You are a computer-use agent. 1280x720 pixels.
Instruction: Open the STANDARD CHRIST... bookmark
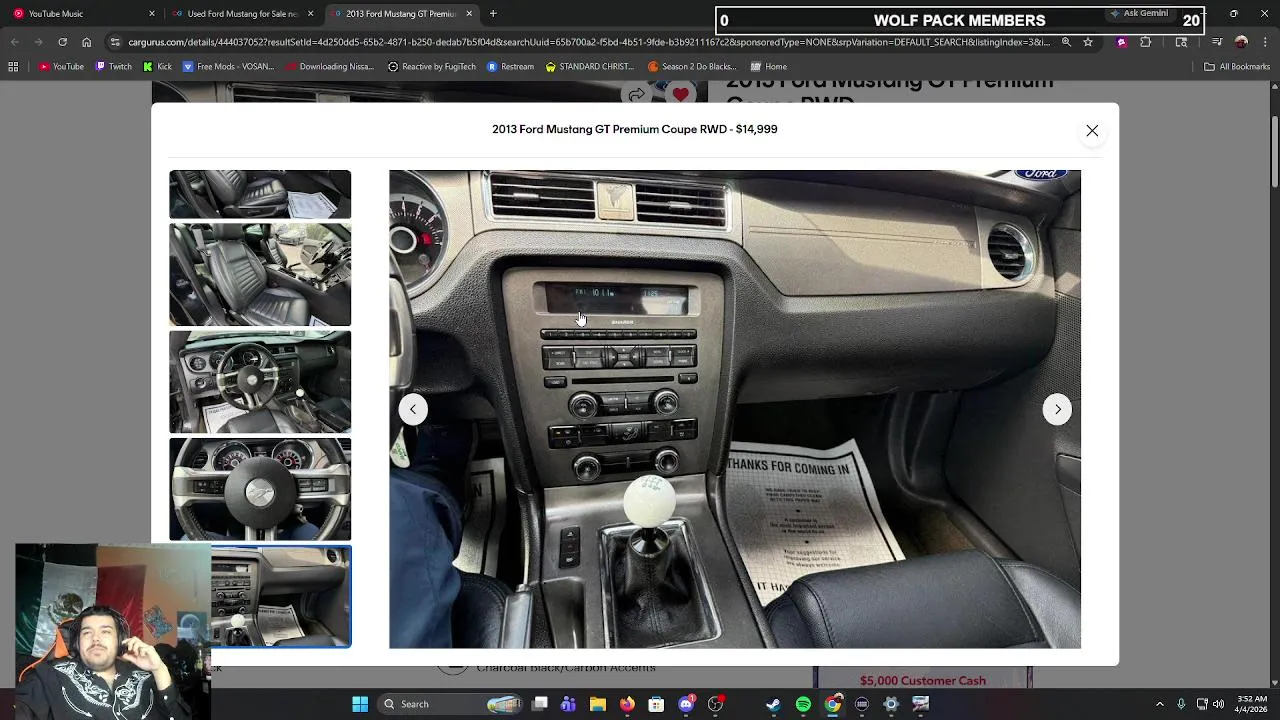coord(590,67)
